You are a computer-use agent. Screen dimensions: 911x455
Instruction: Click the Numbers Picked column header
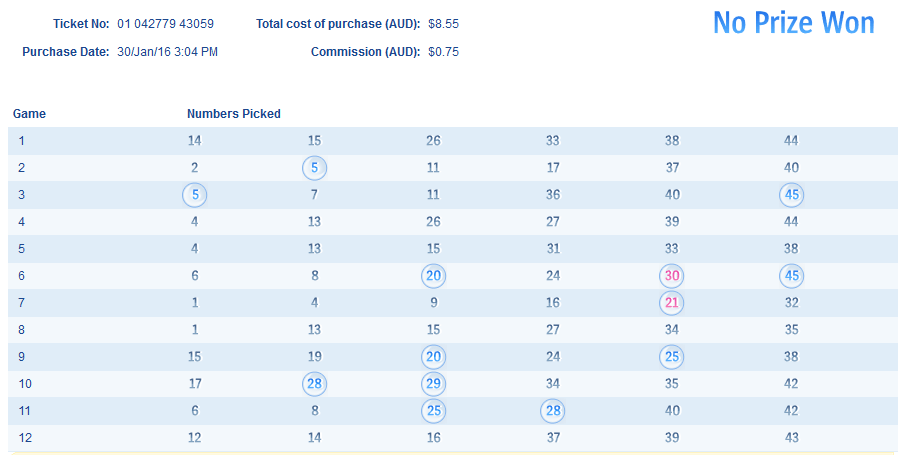[233, 114]
